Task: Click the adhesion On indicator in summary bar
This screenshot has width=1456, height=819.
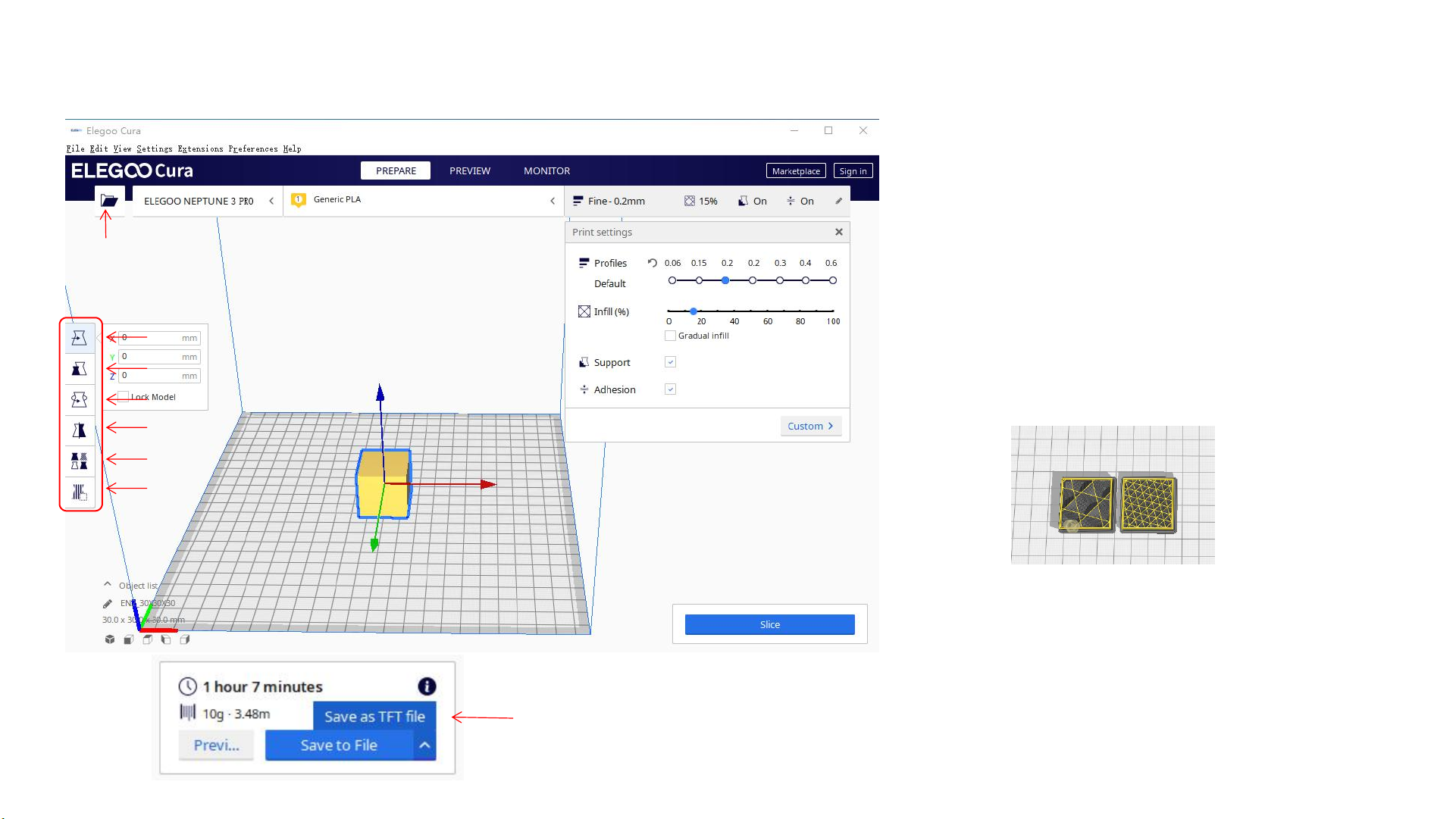Action: point(800,201)
